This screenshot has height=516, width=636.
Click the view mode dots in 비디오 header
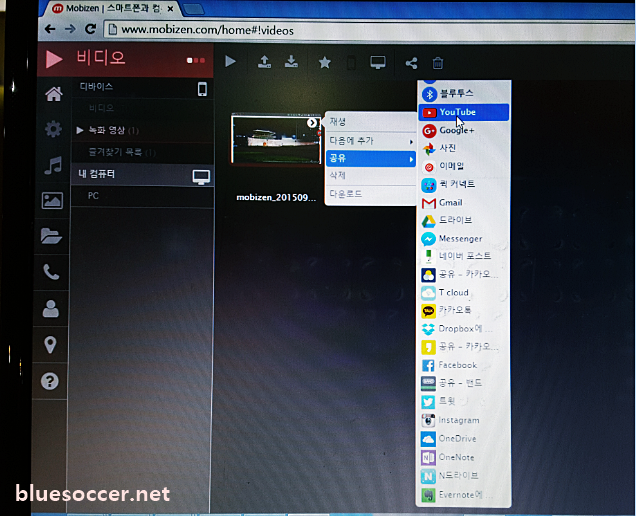coord(196,60)
